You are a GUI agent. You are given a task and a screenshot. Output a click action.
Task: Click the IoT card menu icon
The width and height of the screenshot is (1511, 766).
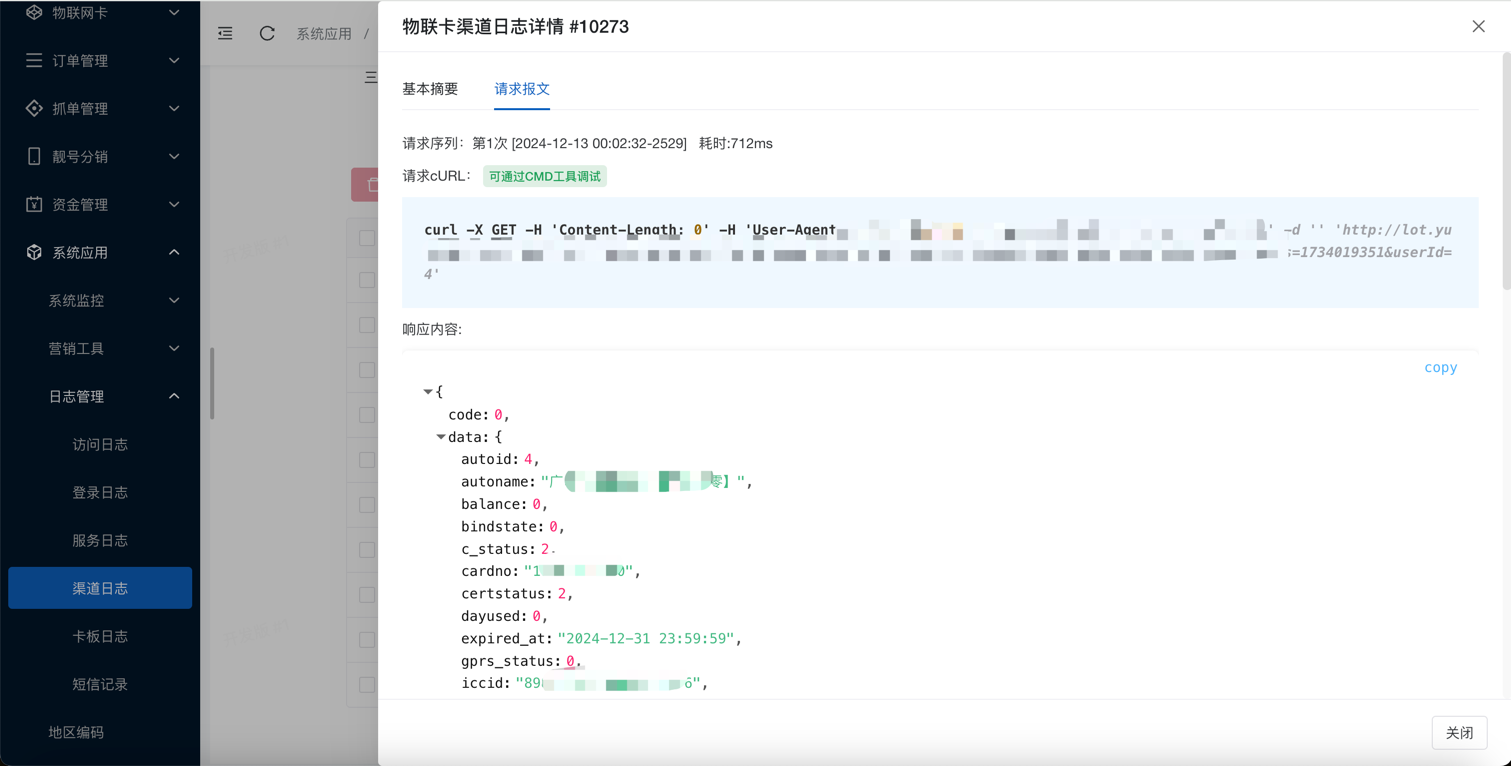[34, 13]
